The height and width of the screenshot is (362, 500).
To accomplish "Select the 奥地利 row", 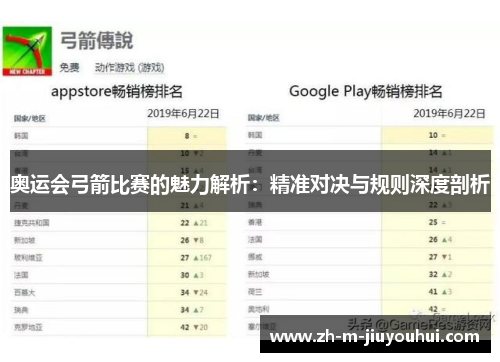I will [x=370, y=309].
